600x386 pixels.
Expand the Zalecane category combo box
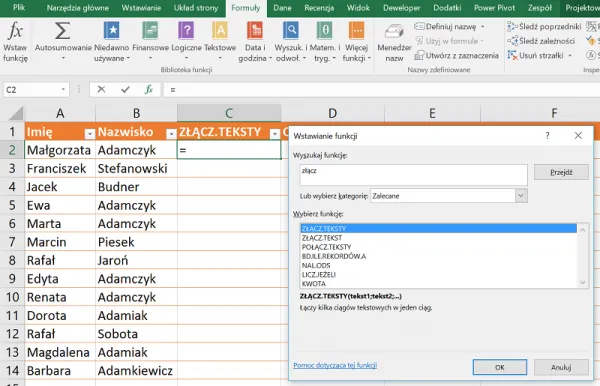pos(521,196)
